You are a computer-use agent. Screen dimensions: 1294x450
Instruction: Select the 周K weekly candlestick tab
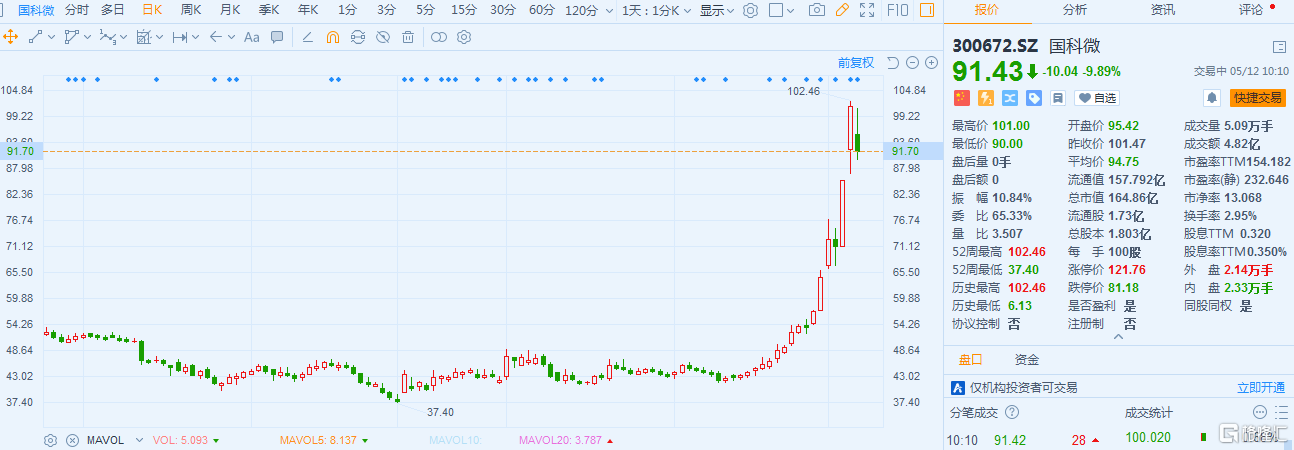tap(191, 10)
